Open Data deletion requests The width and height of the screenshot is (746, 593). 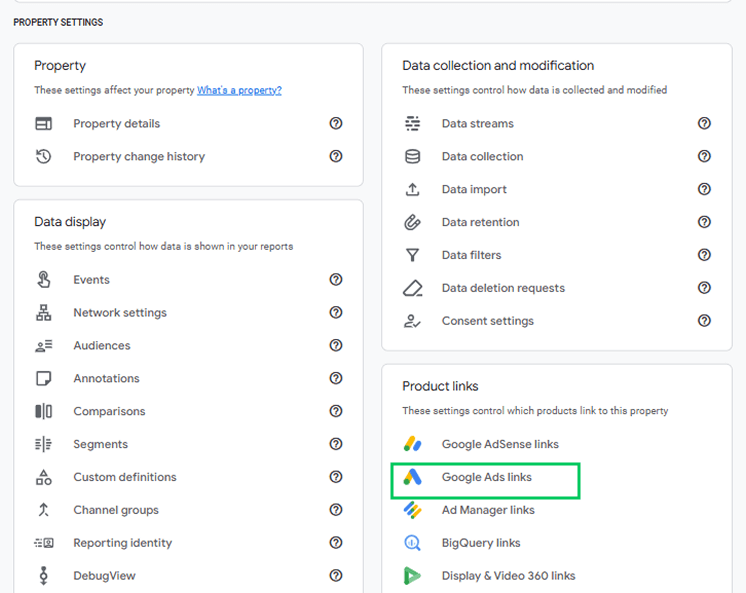click(x=503, y=288)
